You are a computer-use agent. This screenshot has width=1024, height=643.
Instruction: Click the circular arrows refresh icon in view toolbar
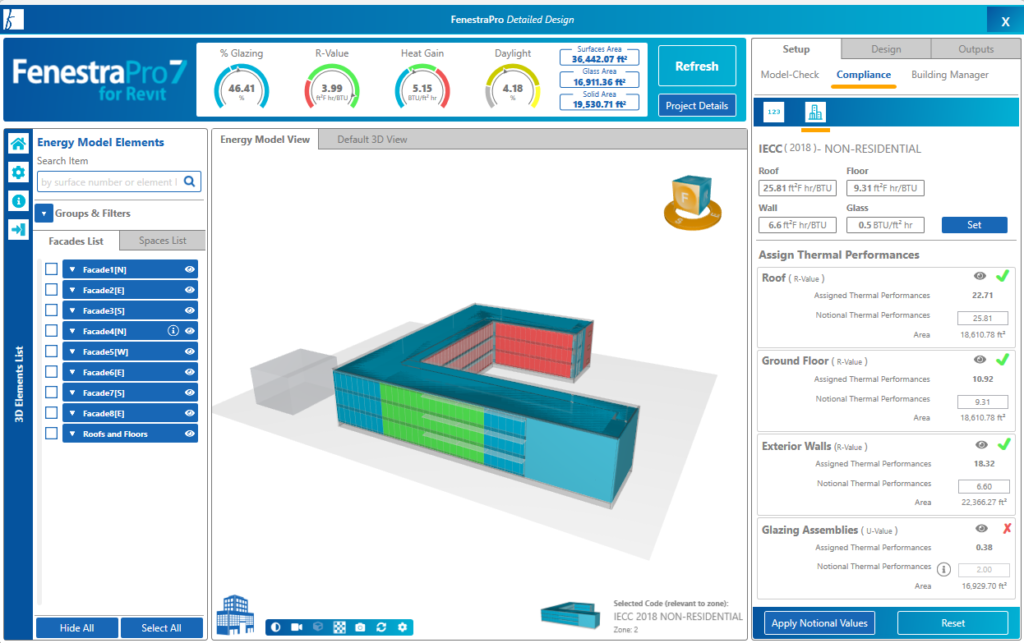[x=381, y=627]
